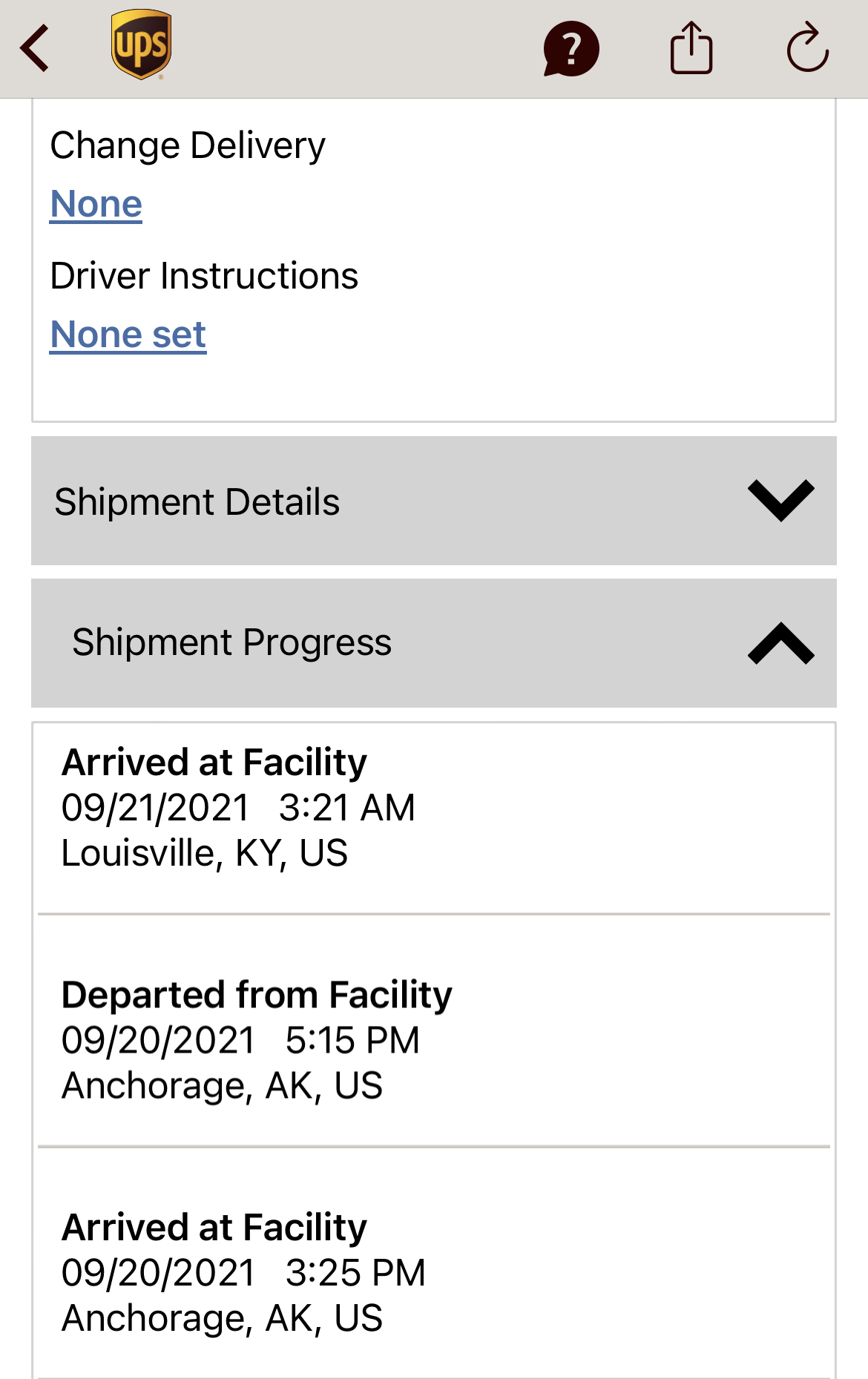868x1379 pixels.
Task: Tap the back arrow icon
Action: 35,48
